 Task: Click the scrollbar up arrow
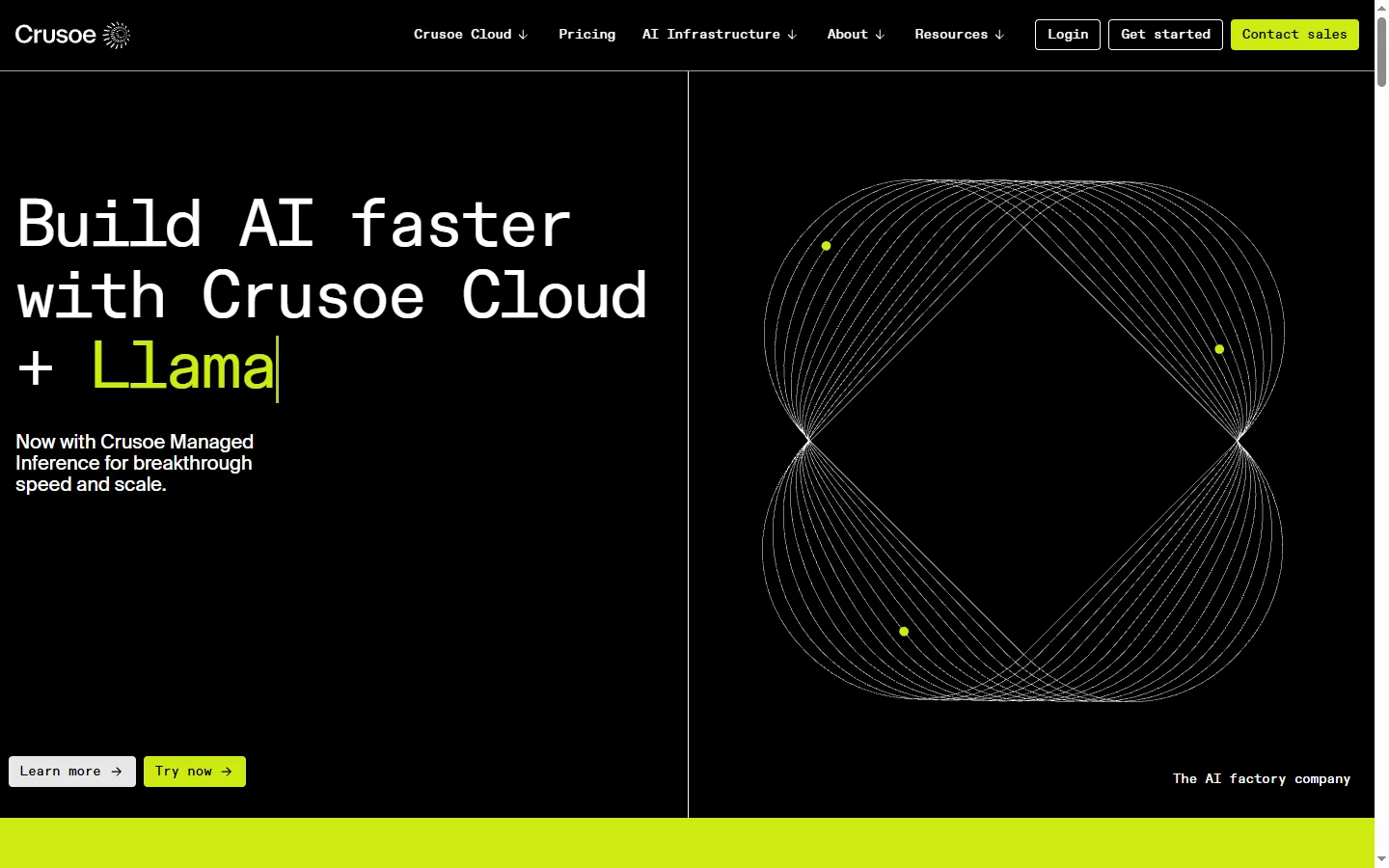click(1381, 8)
